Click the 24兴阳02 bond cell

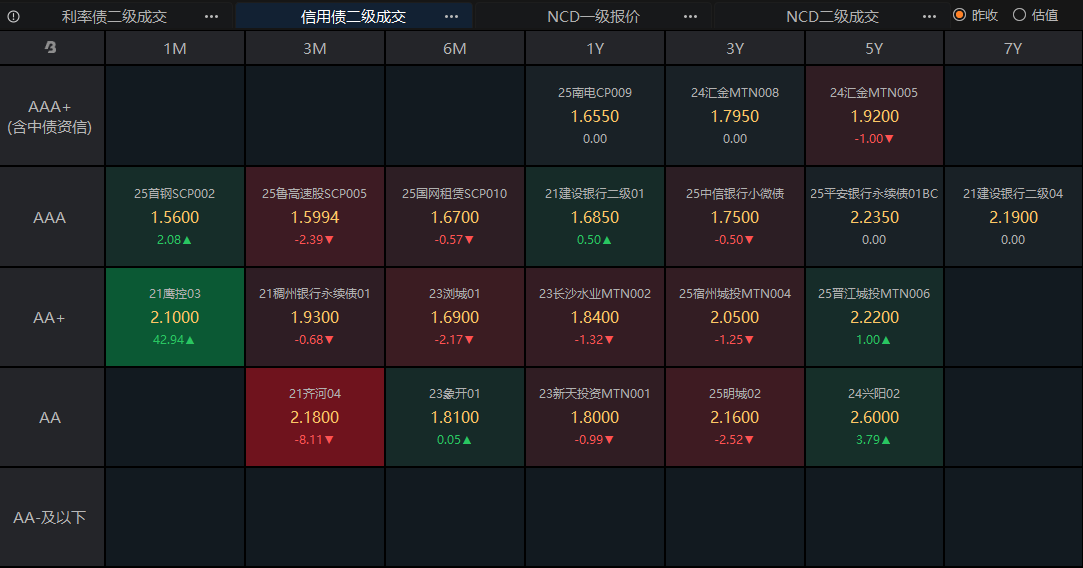[874, 417]
